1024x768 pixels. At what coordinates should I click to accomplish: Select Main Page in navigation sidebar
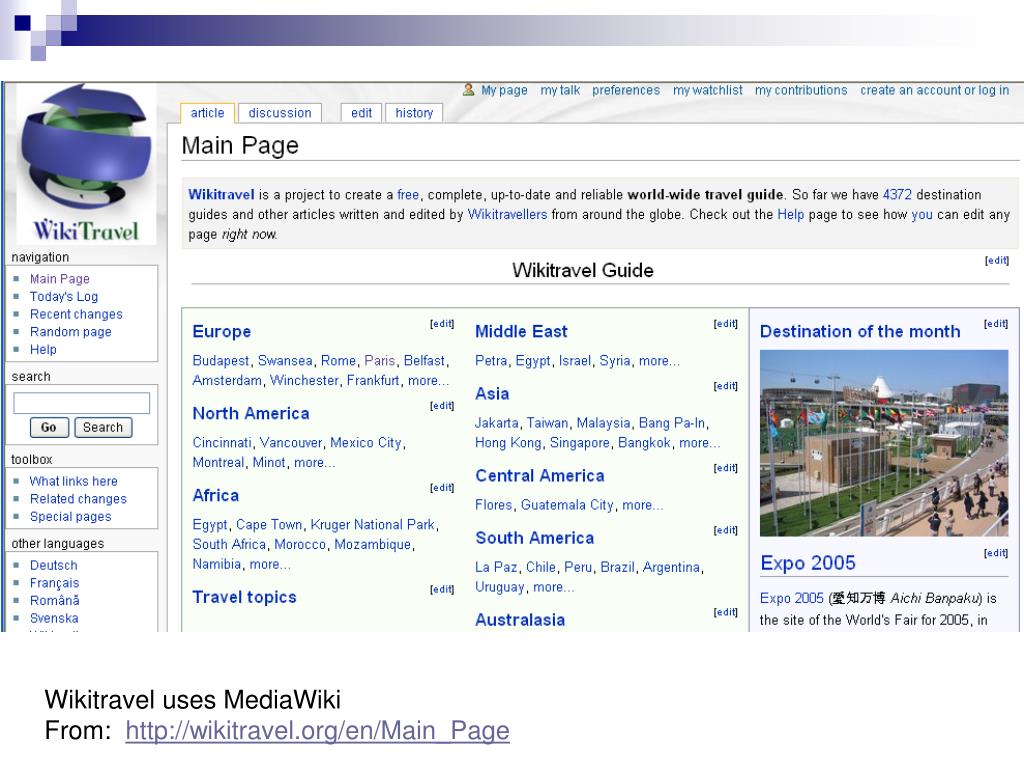click(59, 279)
